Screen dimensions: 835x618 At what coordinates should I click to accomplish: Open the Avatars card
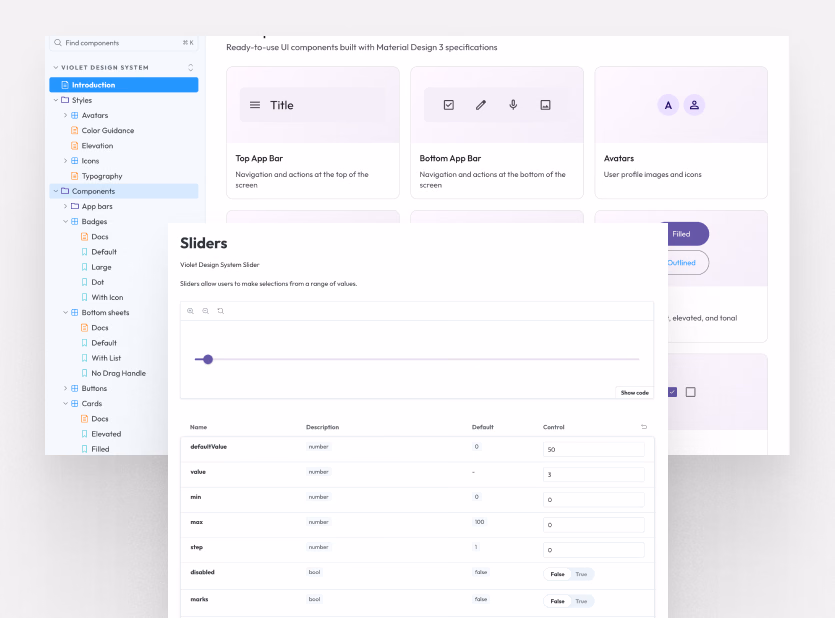pos(681,133)
